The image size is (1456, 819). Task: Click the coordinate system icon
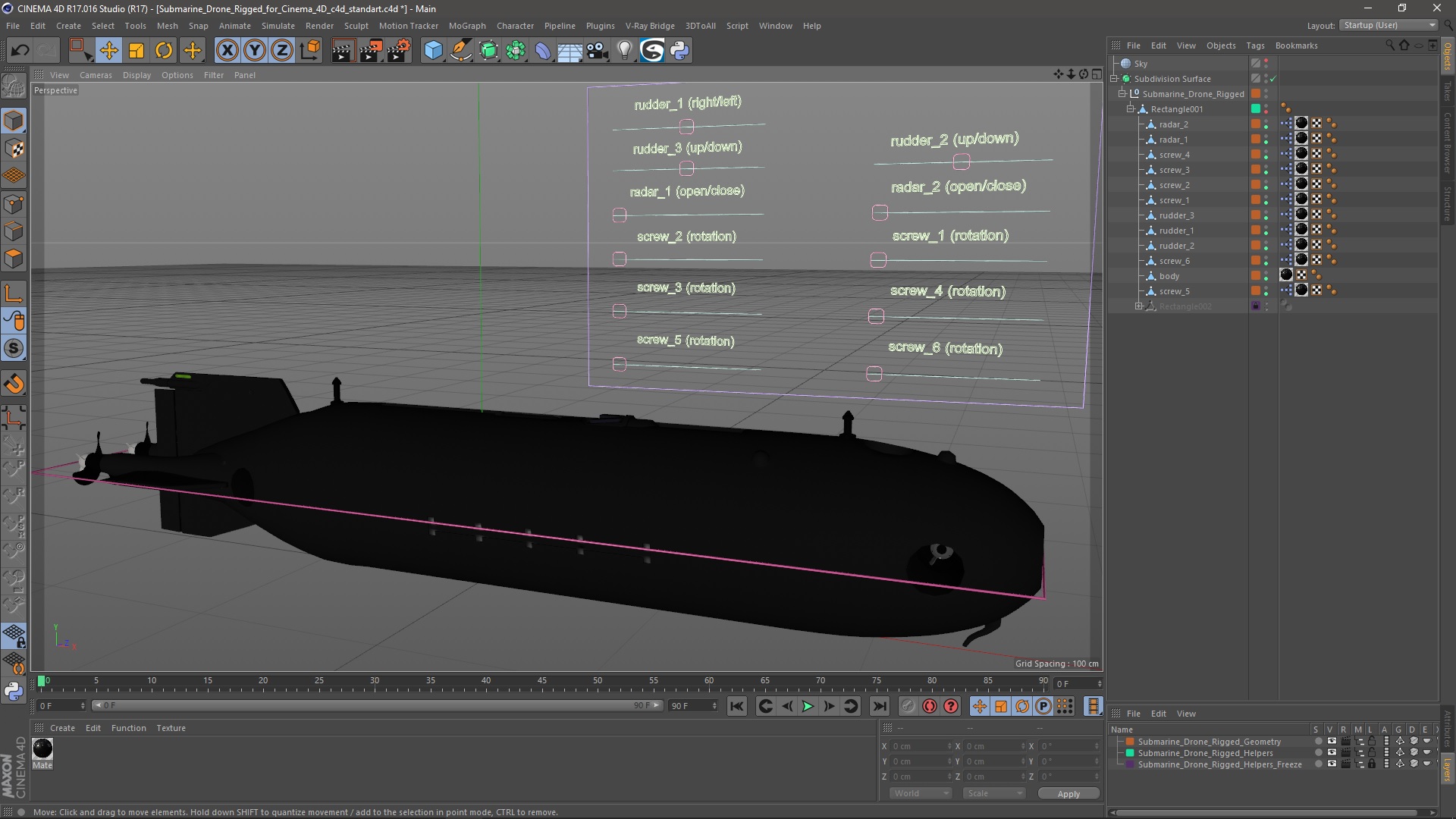tap(310, 51)
